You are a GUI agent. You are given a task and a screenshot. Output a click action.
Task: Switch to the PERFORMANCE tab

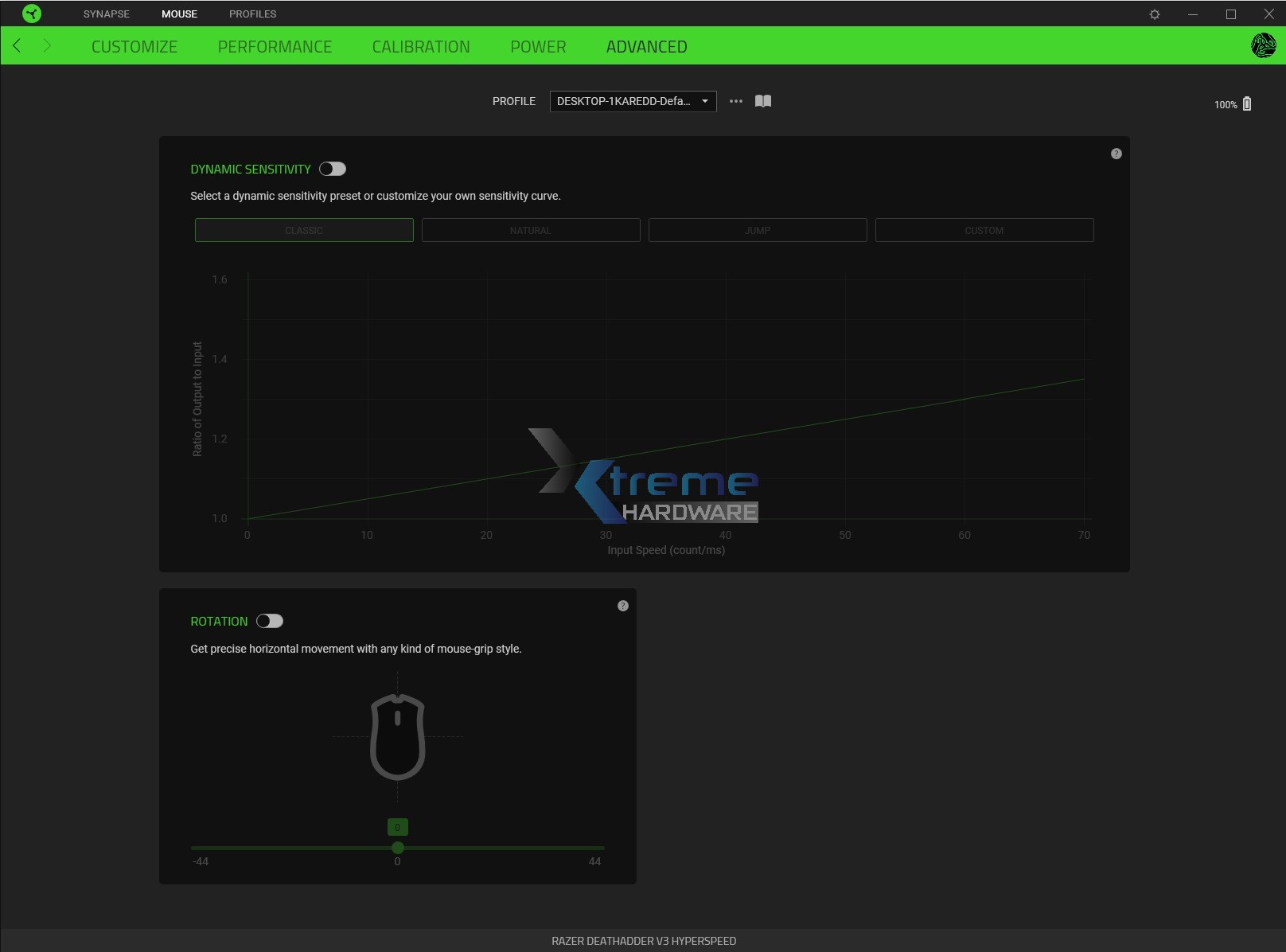click(x=275, y=46)
